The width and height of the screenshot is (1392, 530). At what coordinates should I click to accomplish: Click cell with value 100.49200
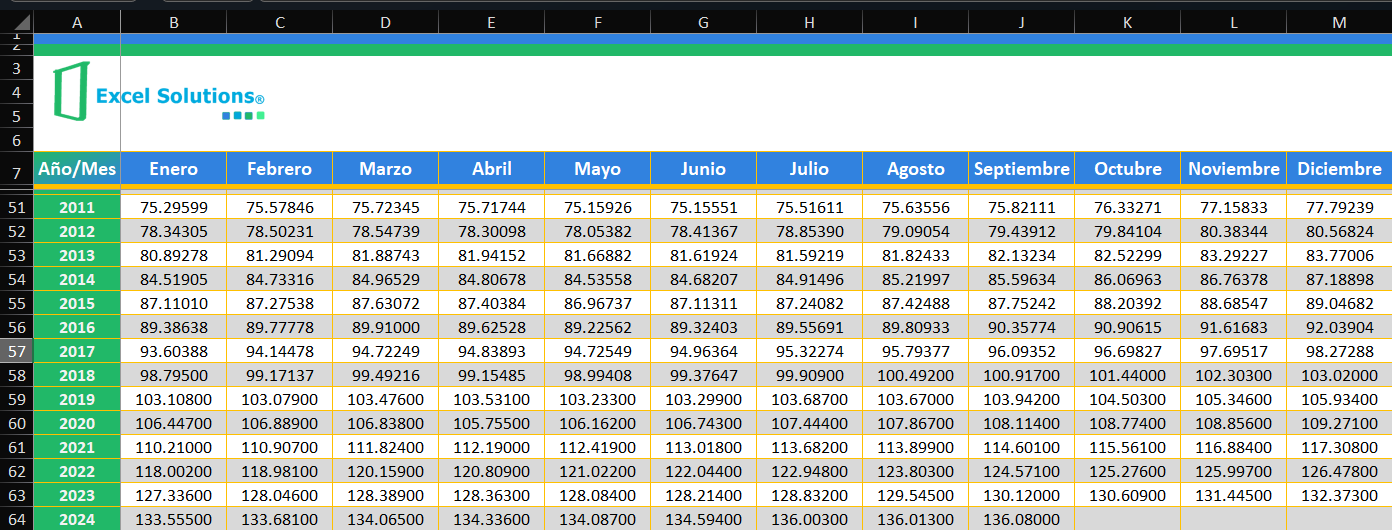pyautogui.click(x=916, y=375)
